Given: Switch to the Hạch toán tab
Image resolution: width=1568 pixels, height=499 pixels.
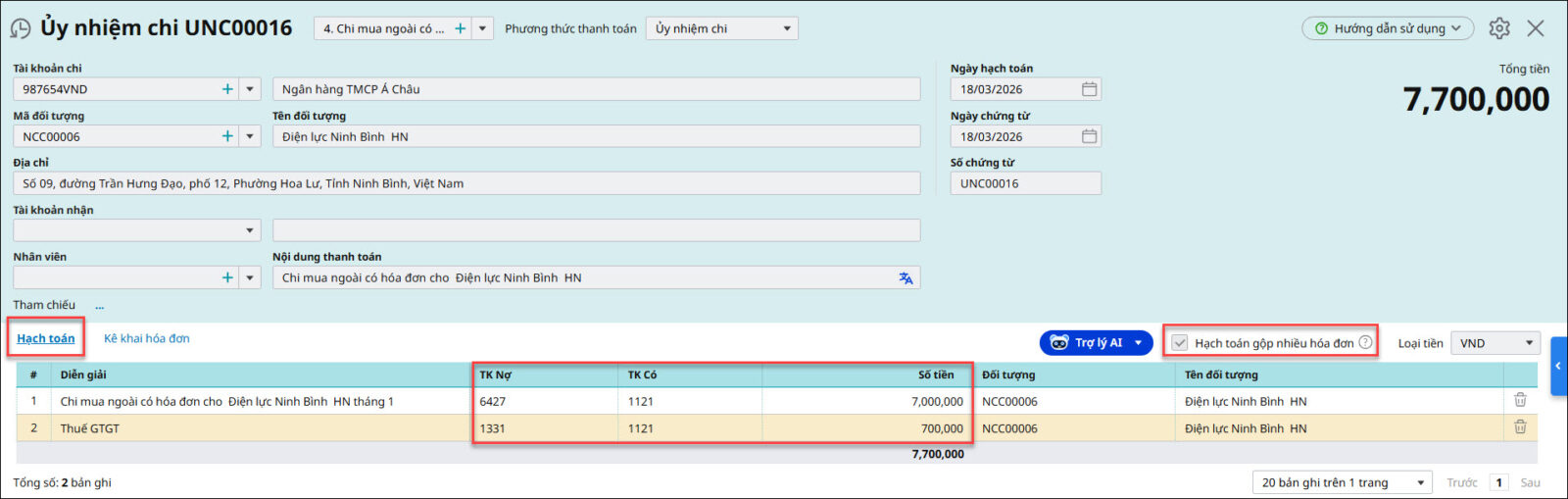Looking at the screenshot, I should pos(46,338).
